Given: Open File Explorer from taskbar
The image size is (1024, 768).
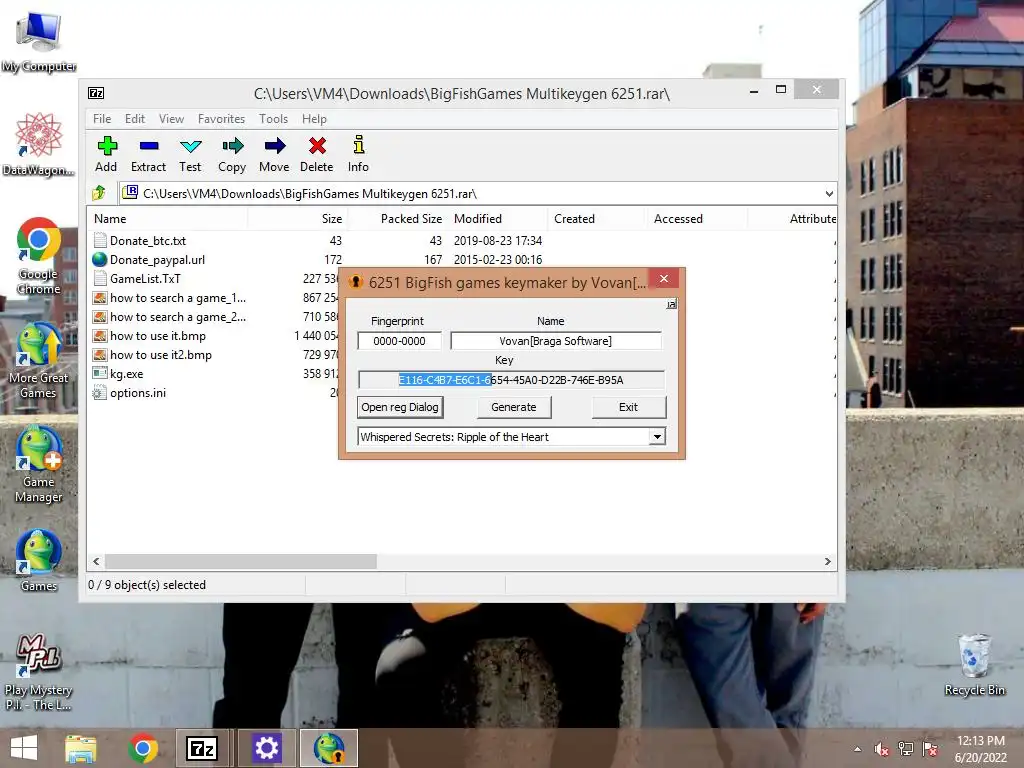Looking at the screenshot, I should [81, 748].
